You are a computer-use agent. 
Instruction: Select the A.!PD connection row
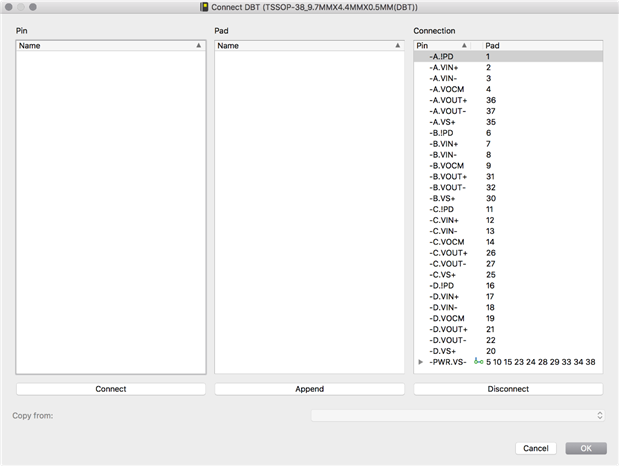point(508,56)
